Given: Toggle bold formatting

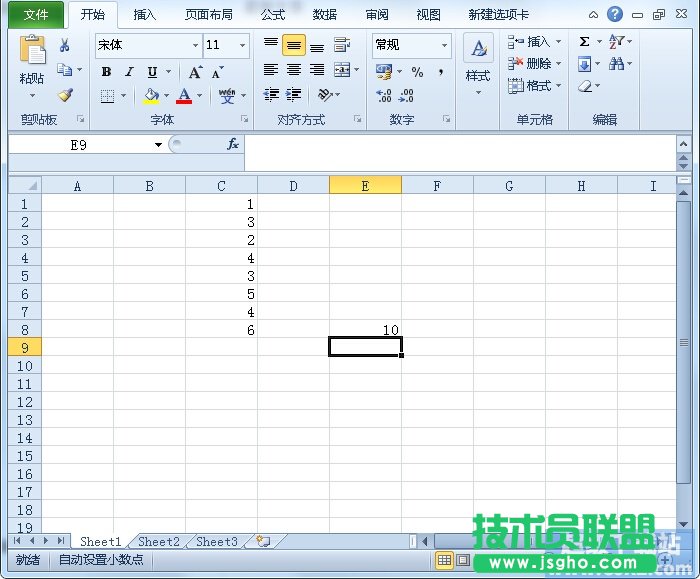Looking at the screenshot, I should coord(106,72).
